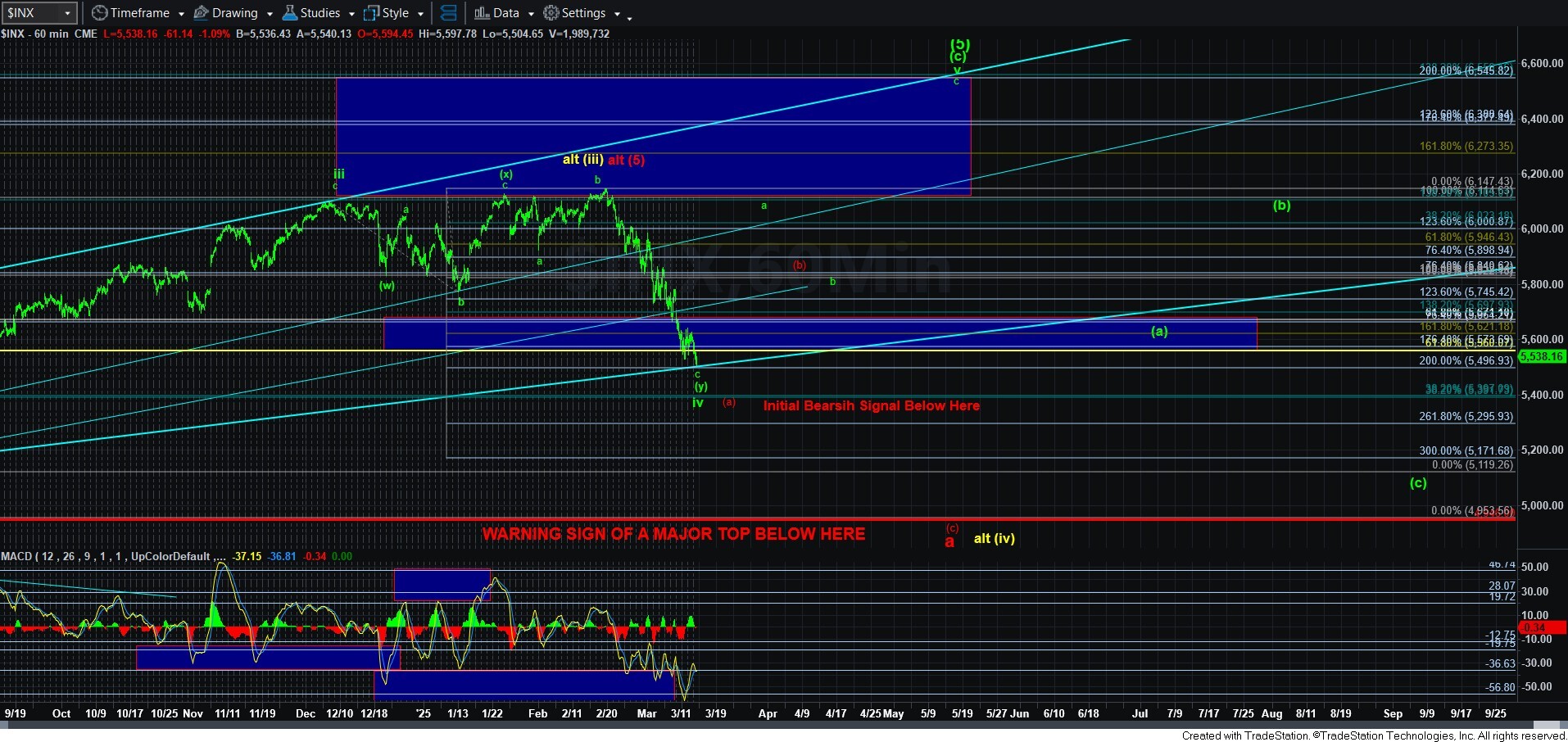Select the green (w) wave label
Screen dimensions: 1568x742
click(x=387, y=286)
